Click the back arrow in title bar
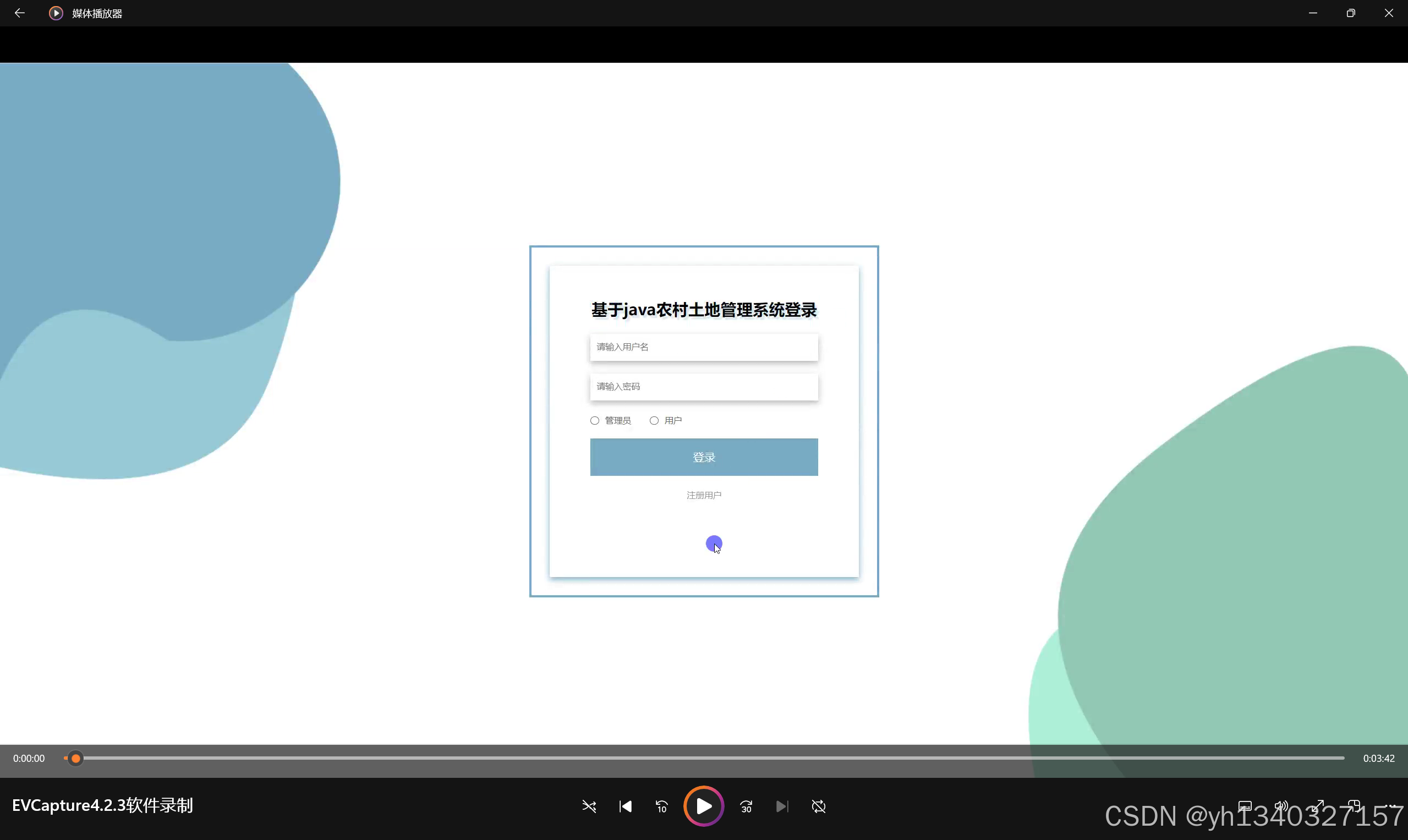Image resolution: width=1408 pixels, height=840 pixels. 20,13
